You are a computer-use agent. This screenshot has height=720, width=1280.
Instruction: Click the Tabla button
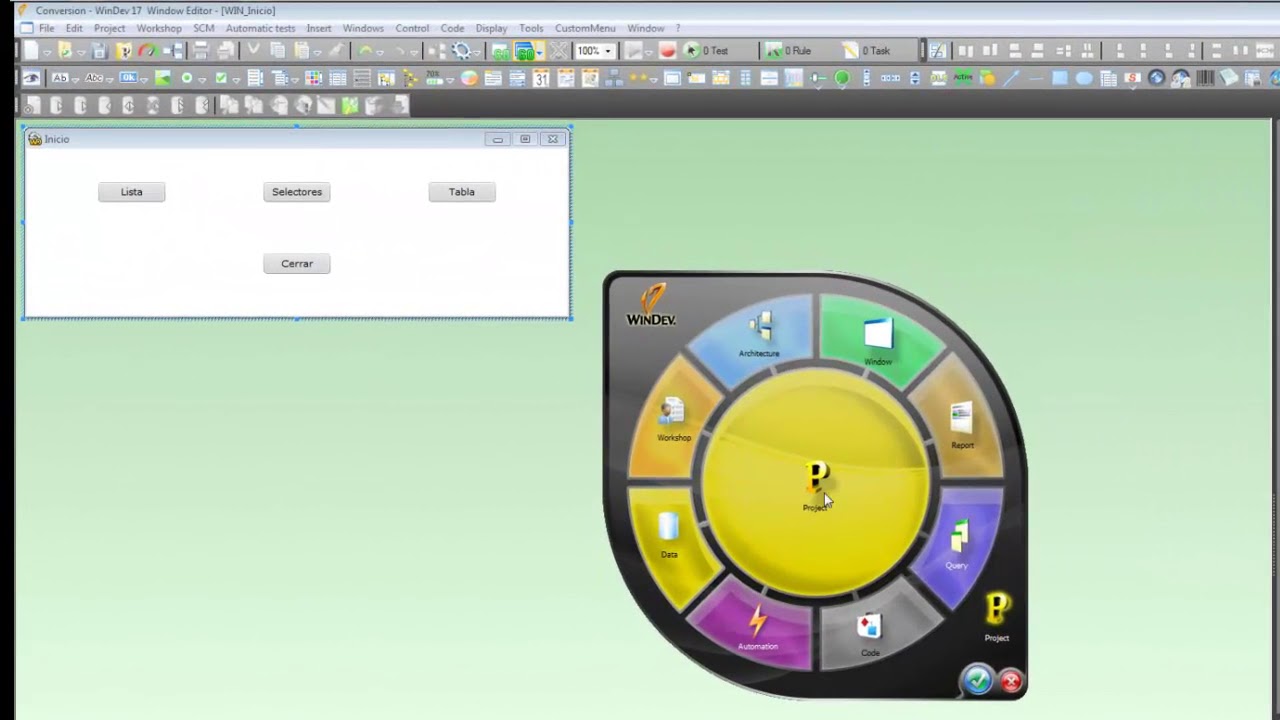pyautogui.click(x=462, y=192)
